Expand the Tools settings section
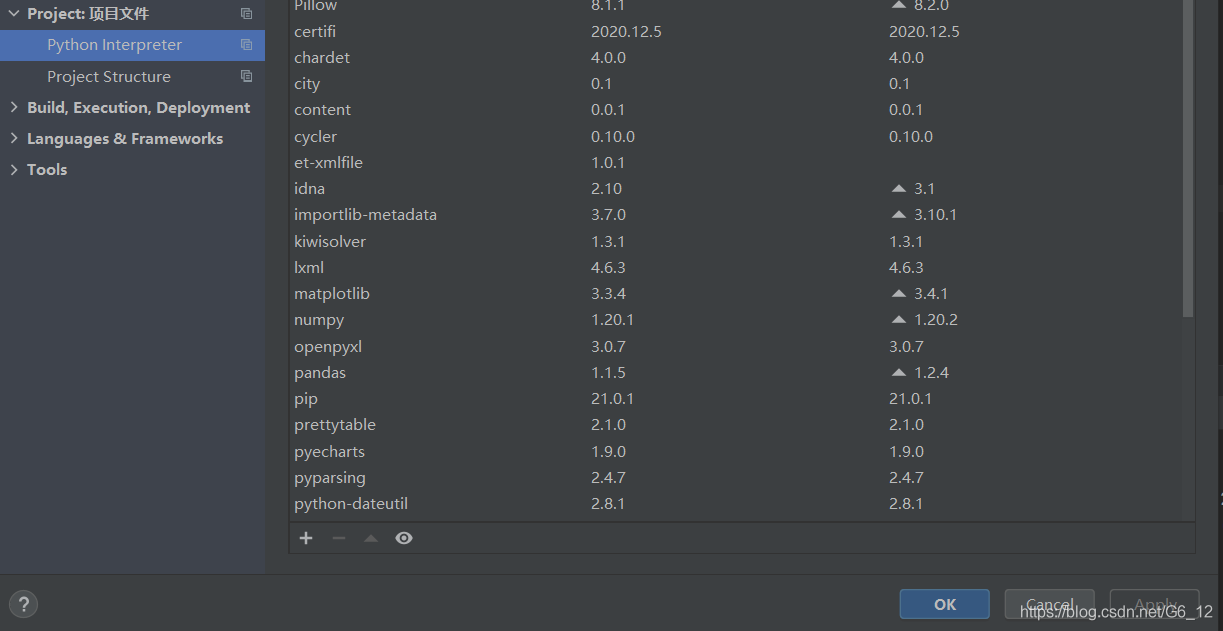The height and width of the screenshot is (631, 1223). coord(14,169)
